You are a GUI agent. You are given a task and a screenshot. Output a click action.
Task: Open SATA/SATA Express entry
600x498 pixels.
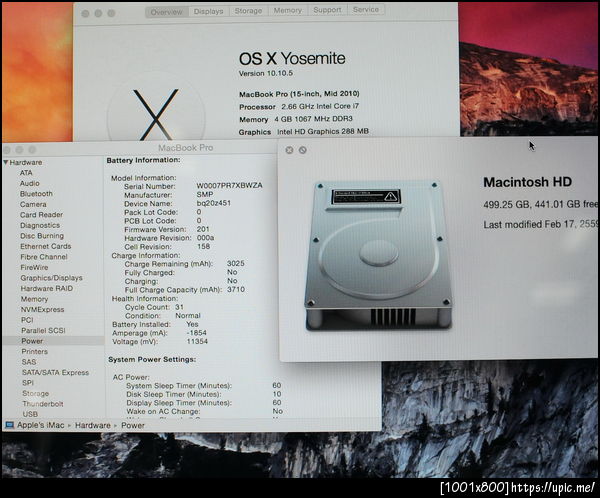coord(55,372)
